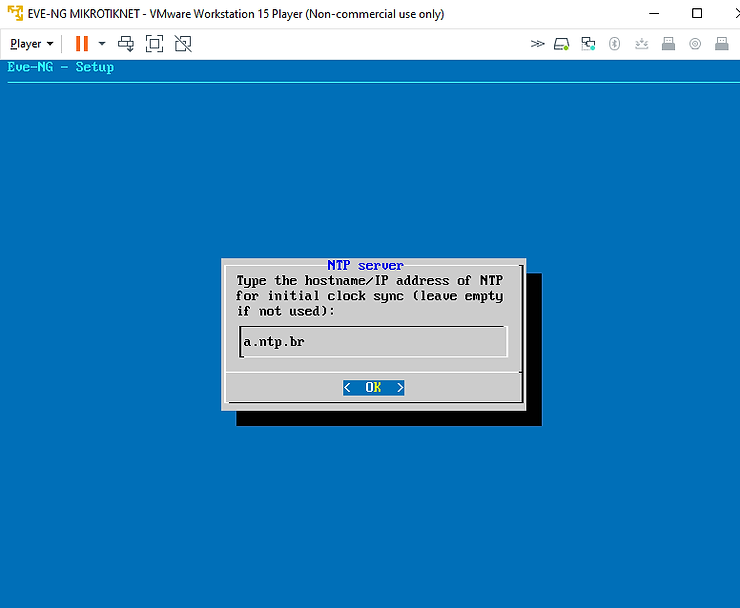Viewport: 740px width, 608px height.
Task: Click the 'NTP server' dialog title
Action: coord(365,265)
